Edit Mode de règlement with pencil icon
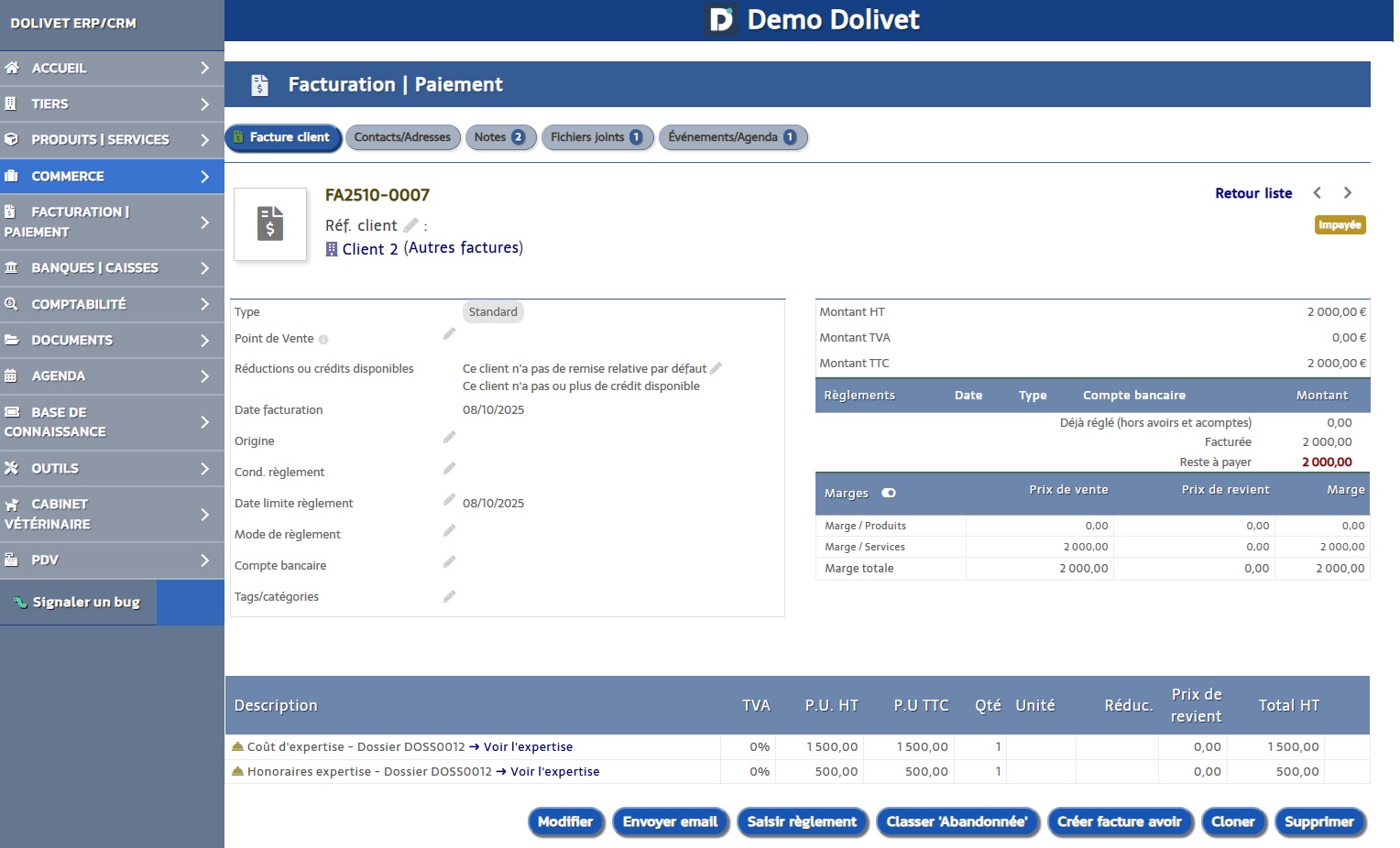The height and width of the screenshot is (848, 1400). coord(449,531)
